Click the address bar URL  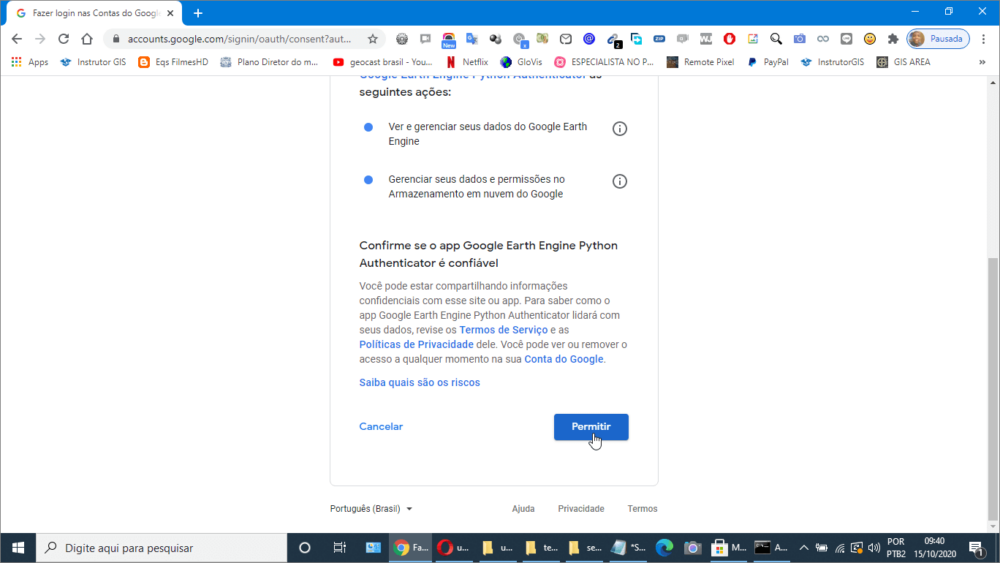pyautogui.click(x=239, y=39)
